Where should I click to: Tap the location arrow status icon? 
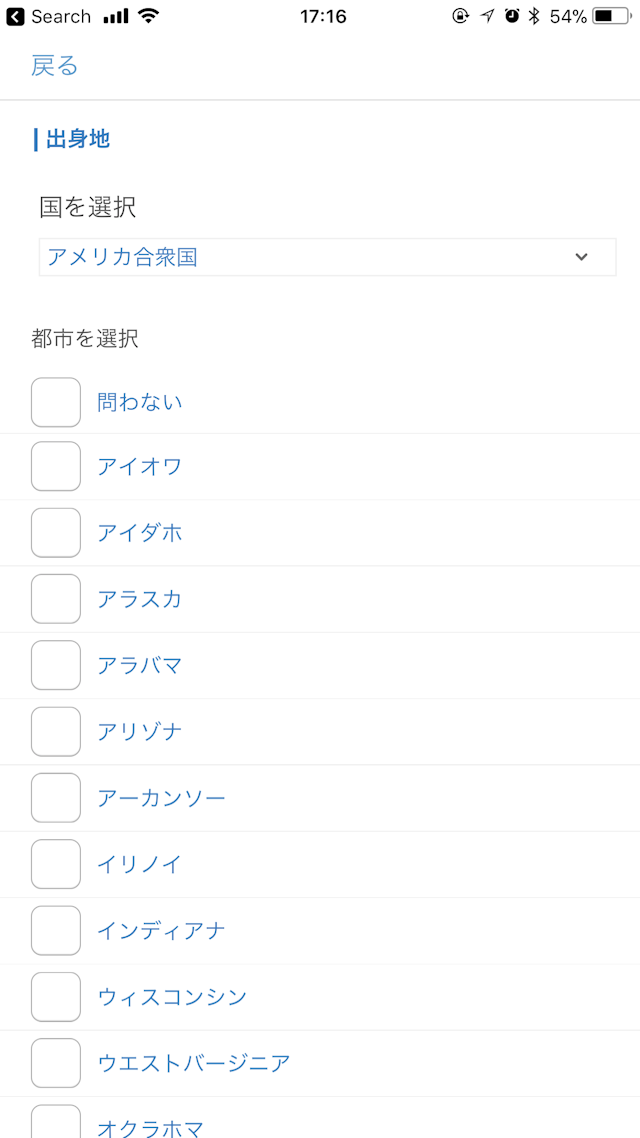pyautogui.click(x=487, y=16)
